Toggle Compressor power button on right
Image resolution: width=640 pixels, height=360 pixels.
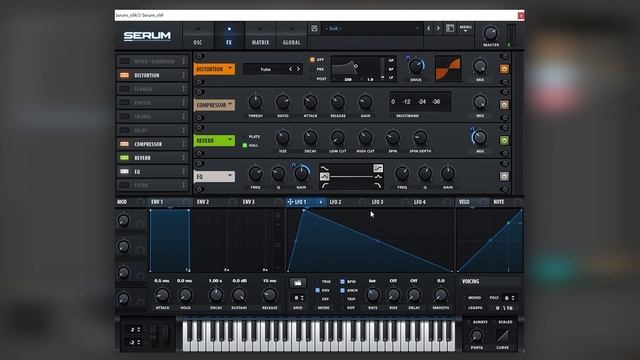[x=504, y=105]
